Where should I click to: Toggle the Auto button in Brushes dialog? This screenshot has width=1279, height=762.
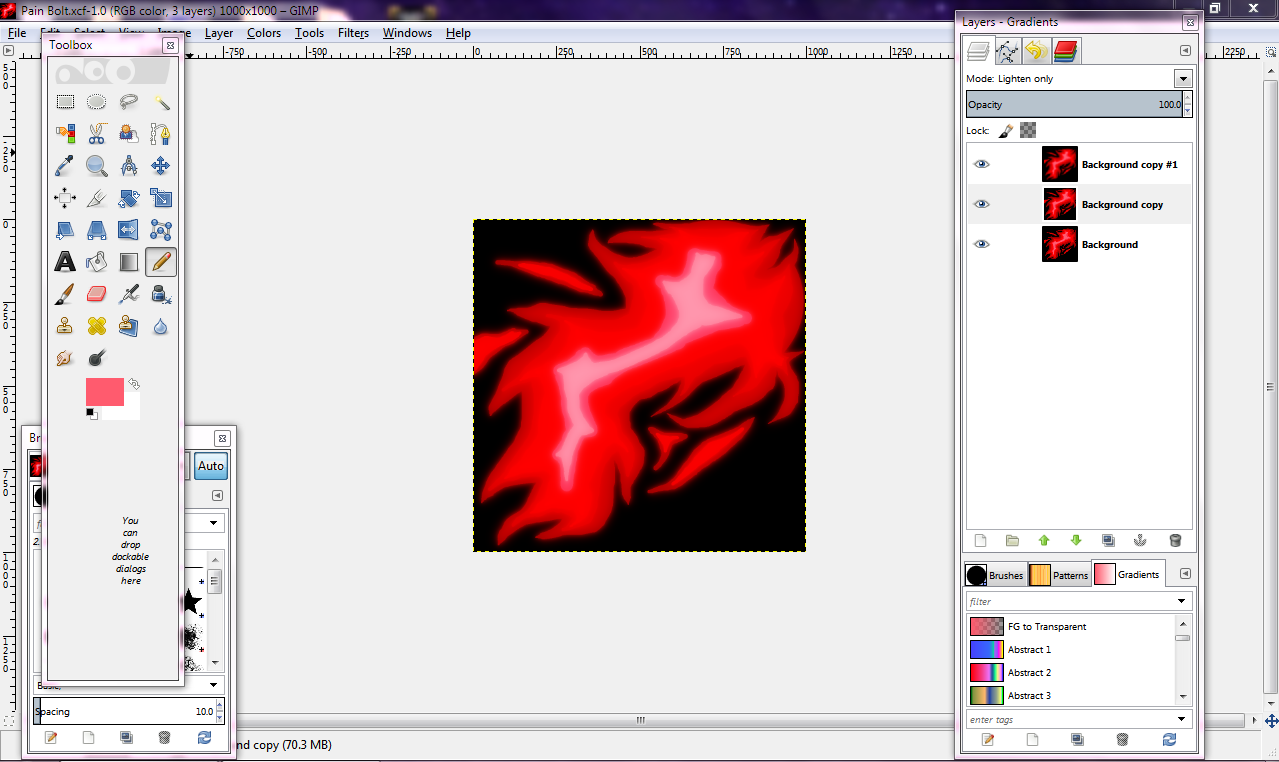coord(211,466)
